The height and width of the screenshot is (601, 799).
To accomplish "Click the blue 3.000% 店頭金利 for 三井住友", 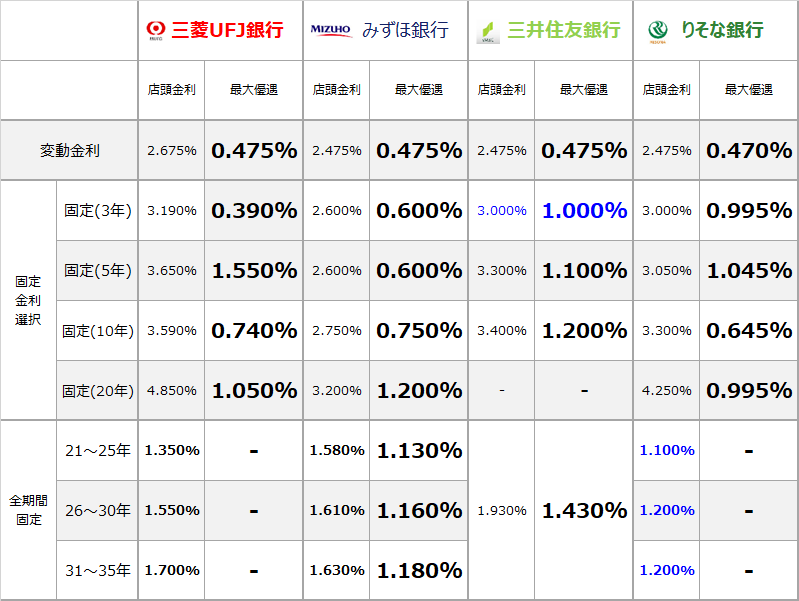I will (501, 211).
